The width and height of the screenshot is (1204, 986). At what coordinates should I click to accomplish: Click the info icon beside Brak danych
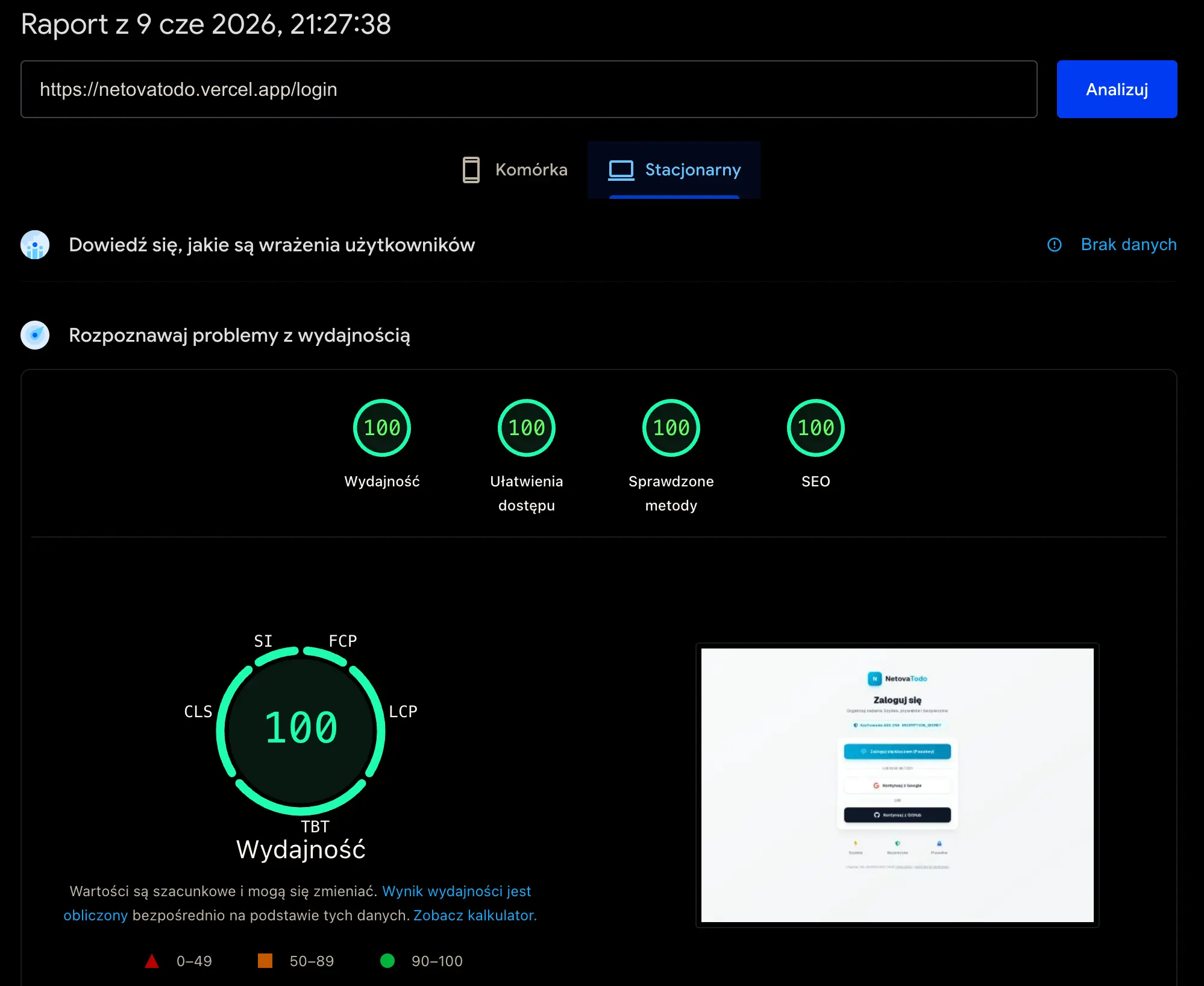[1054, 245]
